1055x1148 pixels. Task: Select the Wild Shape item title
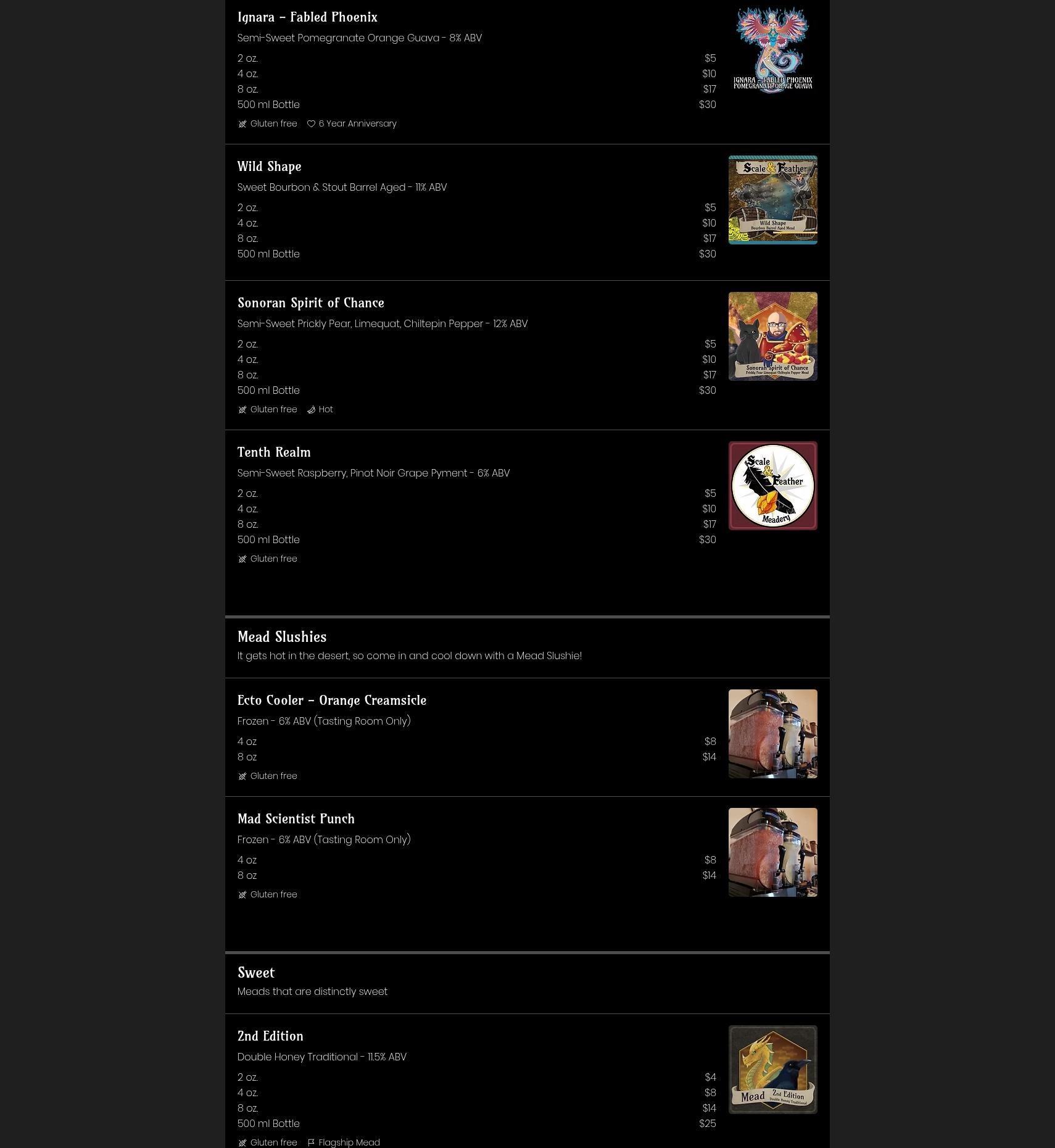pos(270,167)
